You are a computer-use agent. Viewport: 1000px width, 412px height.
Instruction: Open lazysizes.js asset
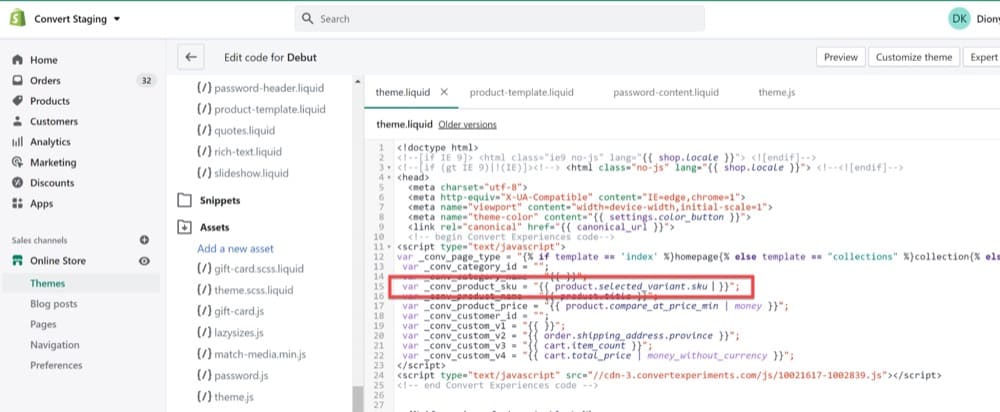point(230,332)
